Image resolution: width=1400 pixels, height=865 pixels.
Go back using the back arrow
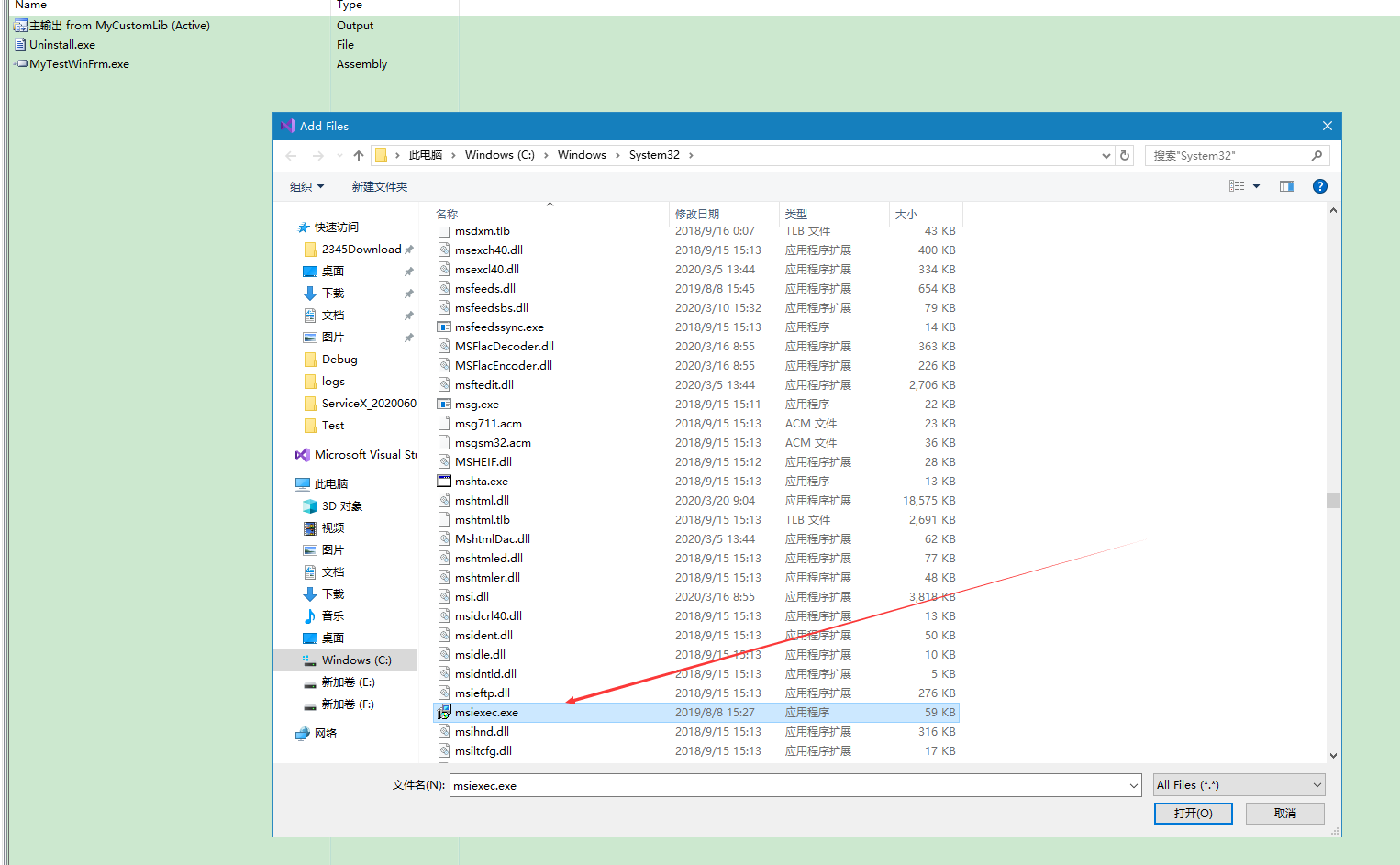click(x=291, y=155)
